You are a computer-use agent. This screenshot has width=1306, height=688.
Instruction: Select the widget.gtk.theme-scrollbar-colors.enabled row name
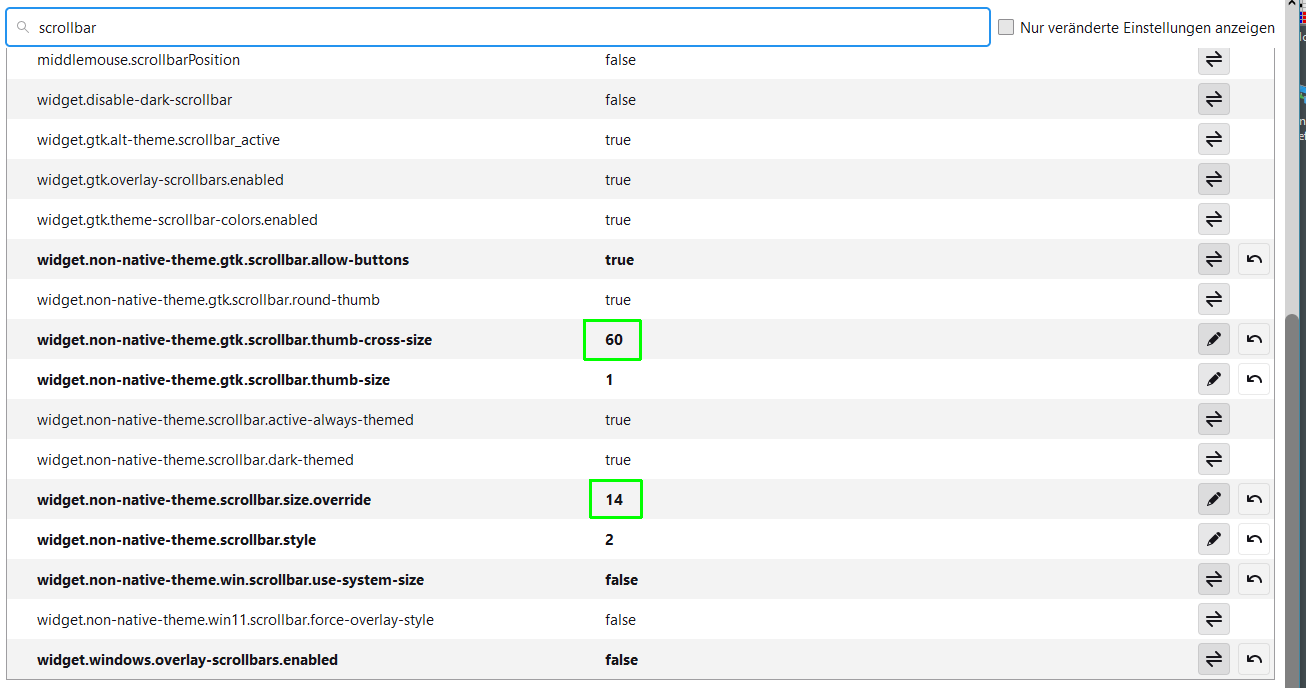point(177,220)
